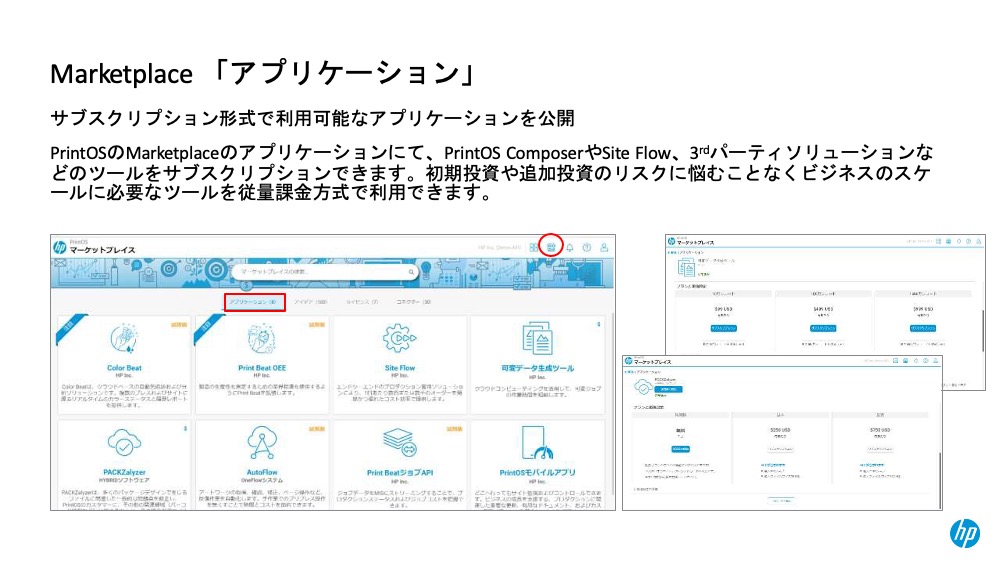
Task: Click the button at the bottom of the PACKZalyzer detail window
Action: coord(781,501)
